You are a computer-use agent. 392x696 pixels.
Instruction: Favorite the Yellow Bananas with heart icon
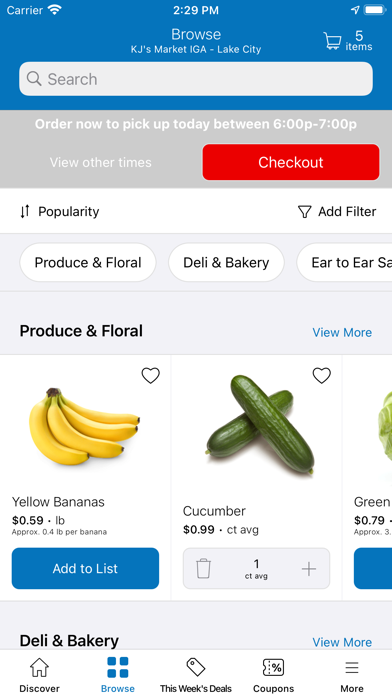coord(150,376)
